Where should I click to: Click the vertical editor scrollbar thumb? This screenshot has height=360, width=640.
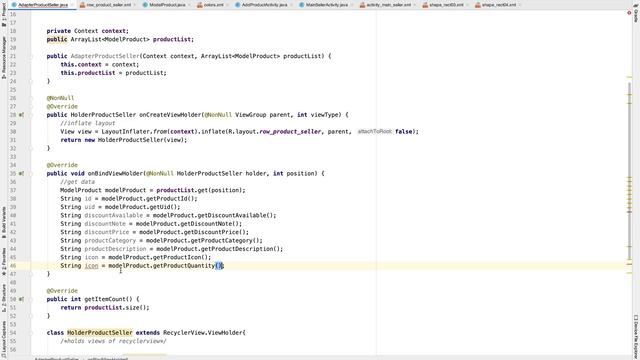629,171
